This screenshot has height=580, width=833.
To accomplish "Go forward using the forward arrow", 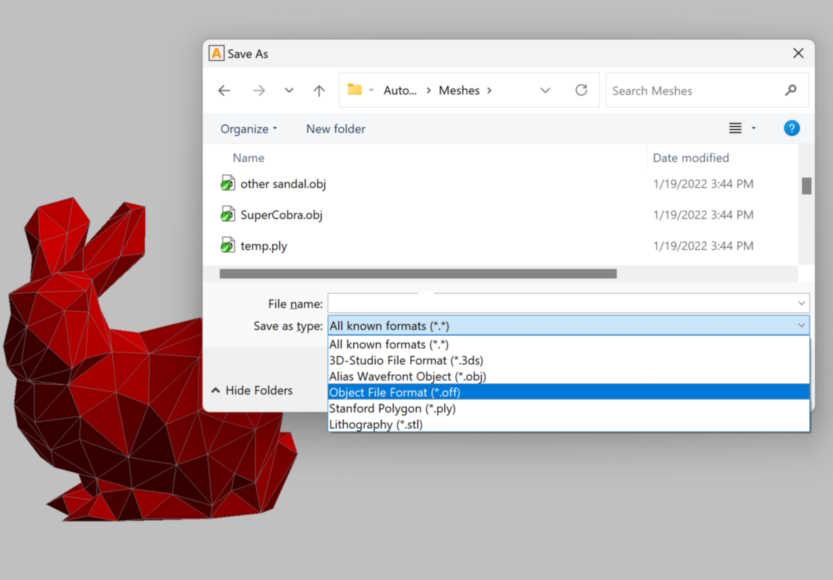I will click(x=259, y=91).
